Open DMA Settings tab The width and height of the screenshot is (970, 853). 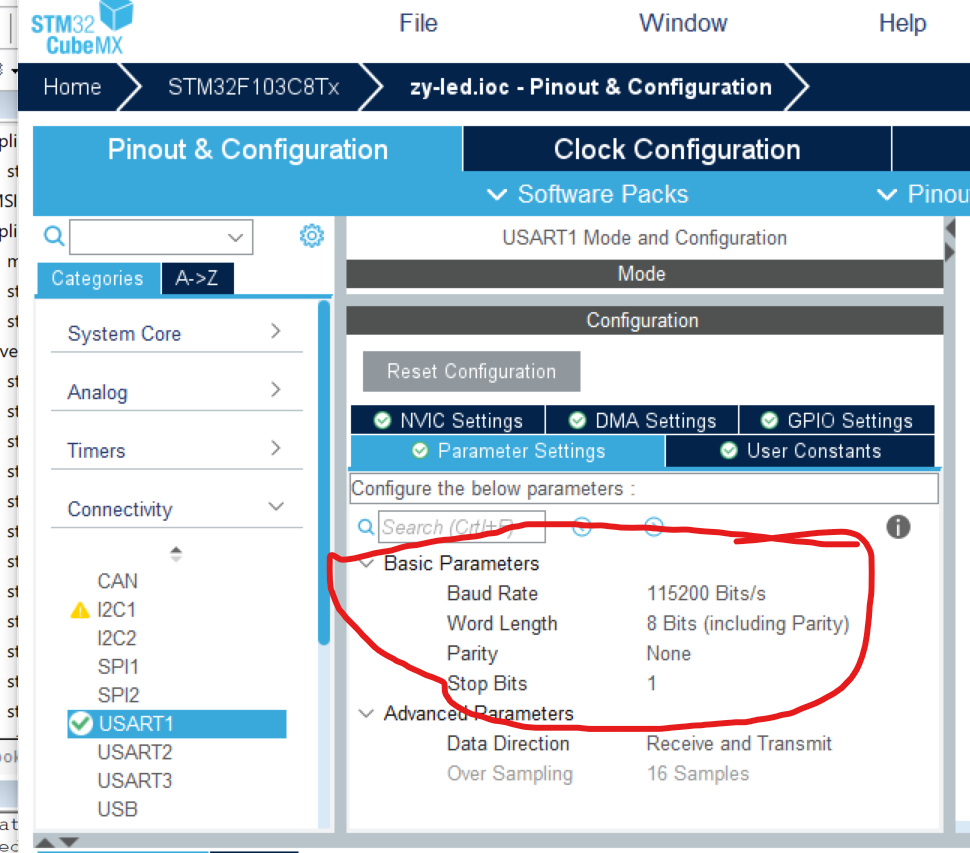[x=642, y=421]
